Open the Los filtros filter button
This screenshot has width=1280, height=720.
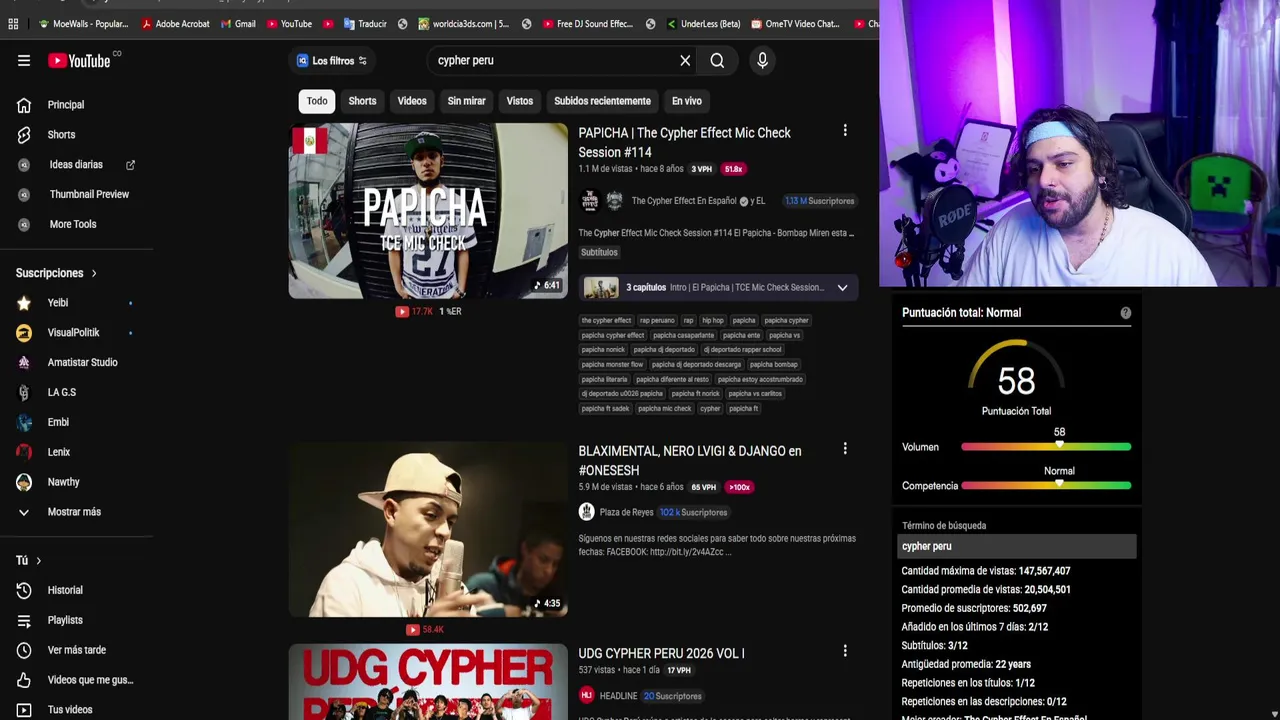click(x=333, y=61)
